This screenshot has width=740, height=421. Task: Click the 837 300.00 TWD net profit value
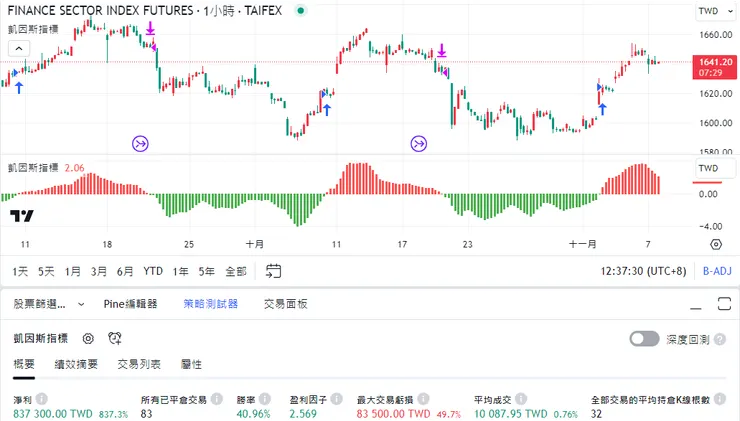click(x=52, y=414)
